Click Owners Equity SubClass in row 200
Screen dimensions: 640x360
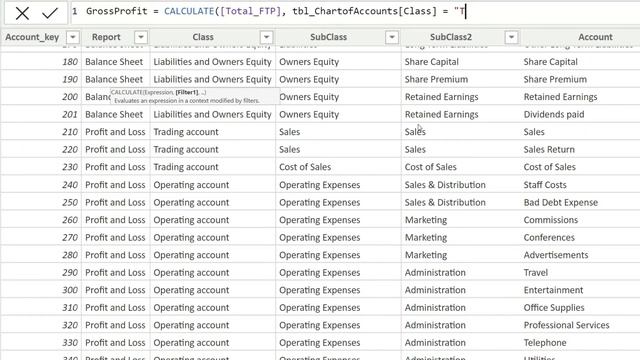[309, 97]
